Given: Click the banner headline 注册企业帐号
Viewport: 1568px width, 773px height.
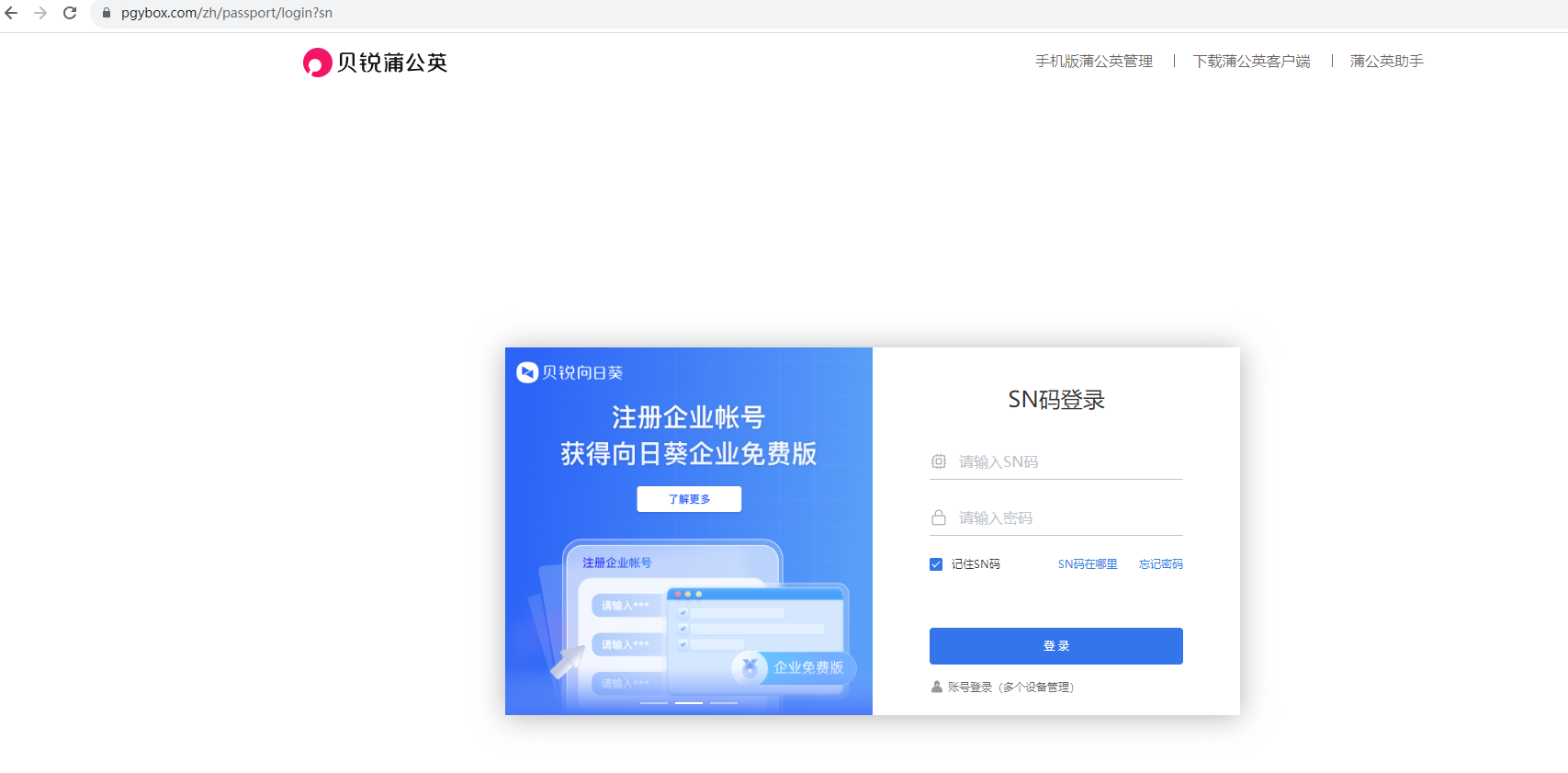Looking at the screenshot, I should [x=689, y=417].
